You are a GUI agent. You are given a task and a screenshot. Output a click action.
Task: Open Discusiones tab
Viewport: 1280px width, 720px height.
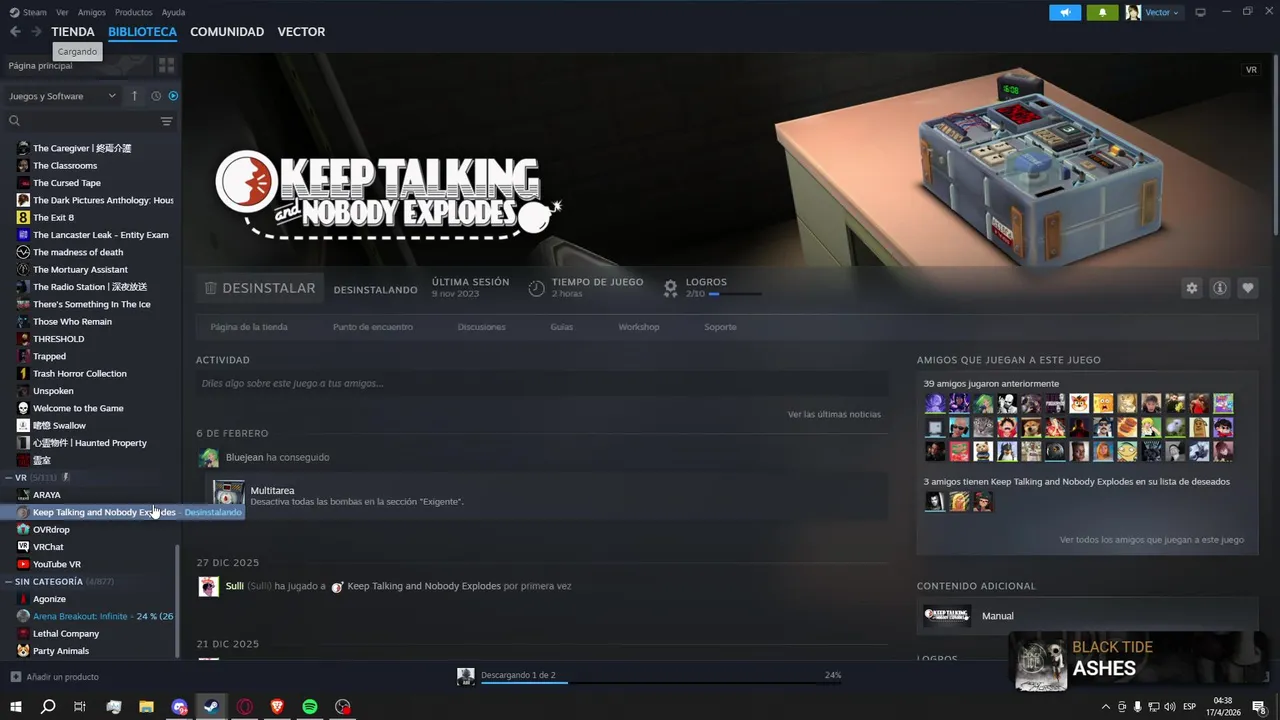[481, 327]
